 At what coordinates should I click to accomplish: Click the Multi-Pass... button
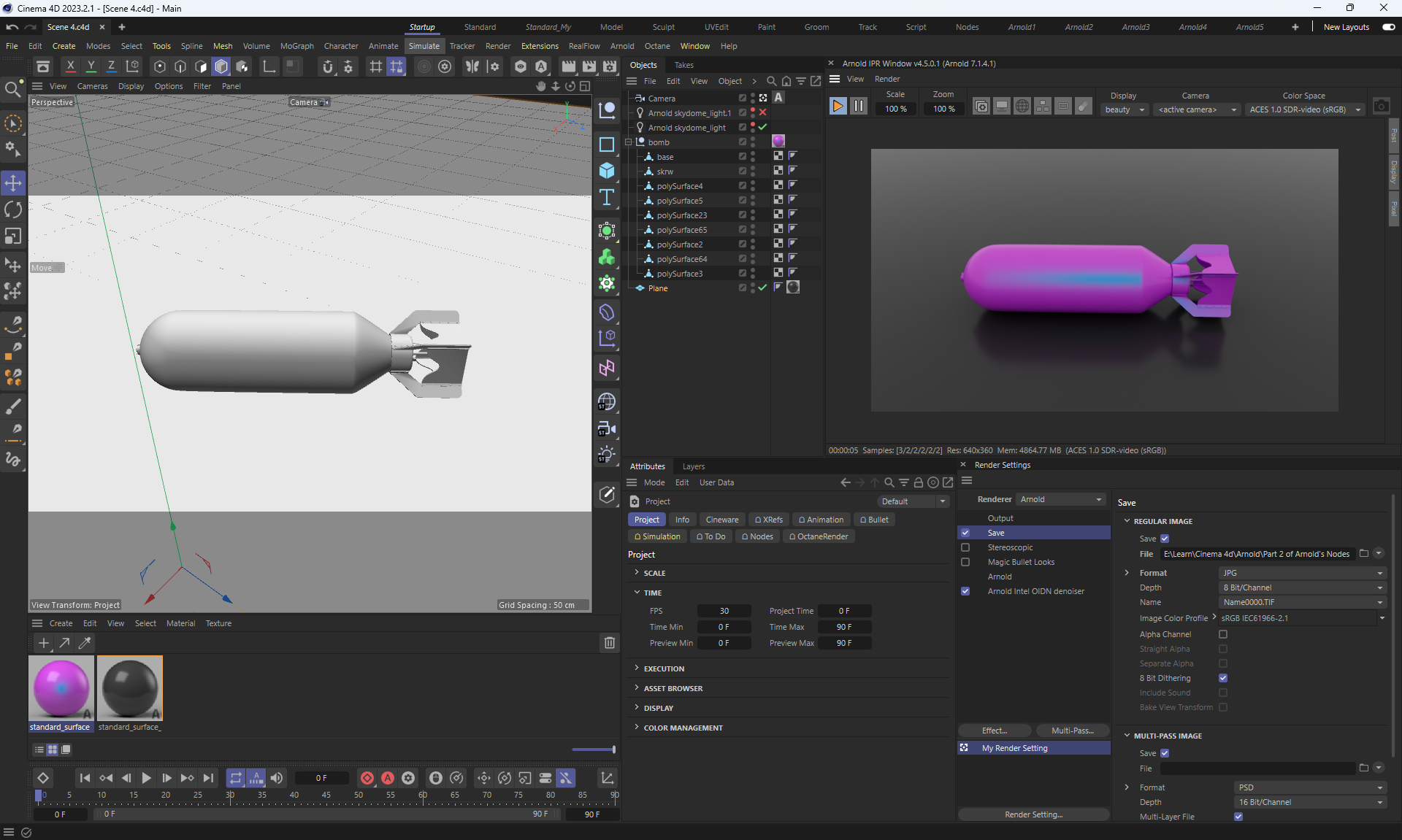[x=1072, y=731]
